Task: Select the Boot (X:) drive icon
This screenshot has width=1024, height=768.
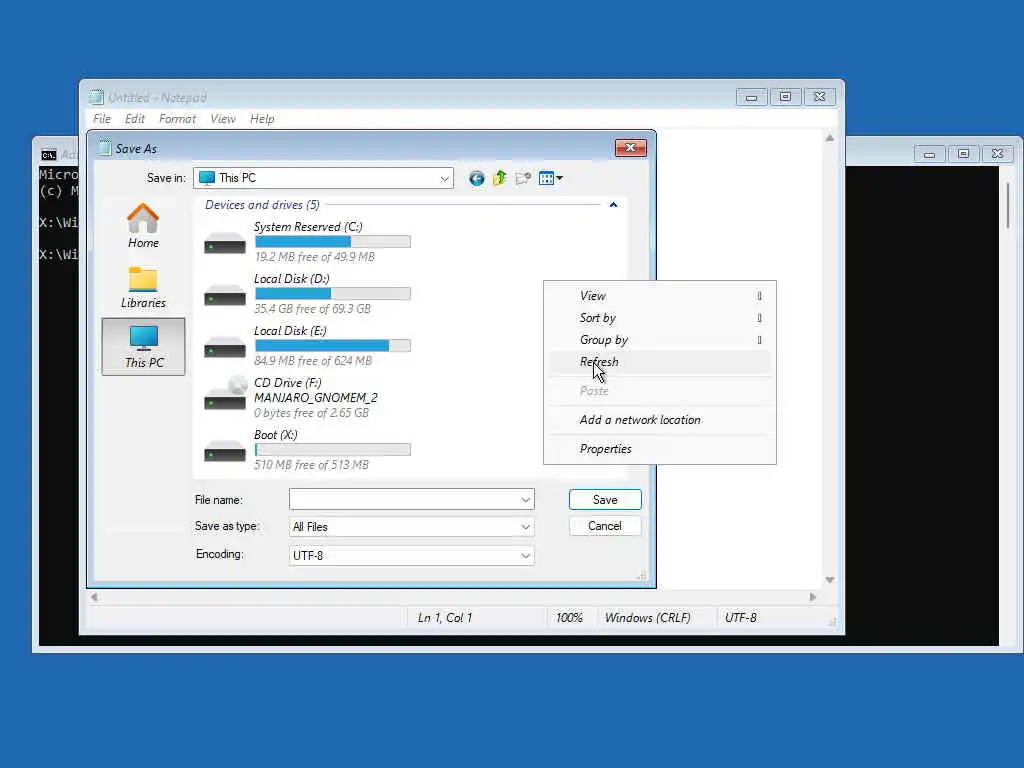Action: 225,451
